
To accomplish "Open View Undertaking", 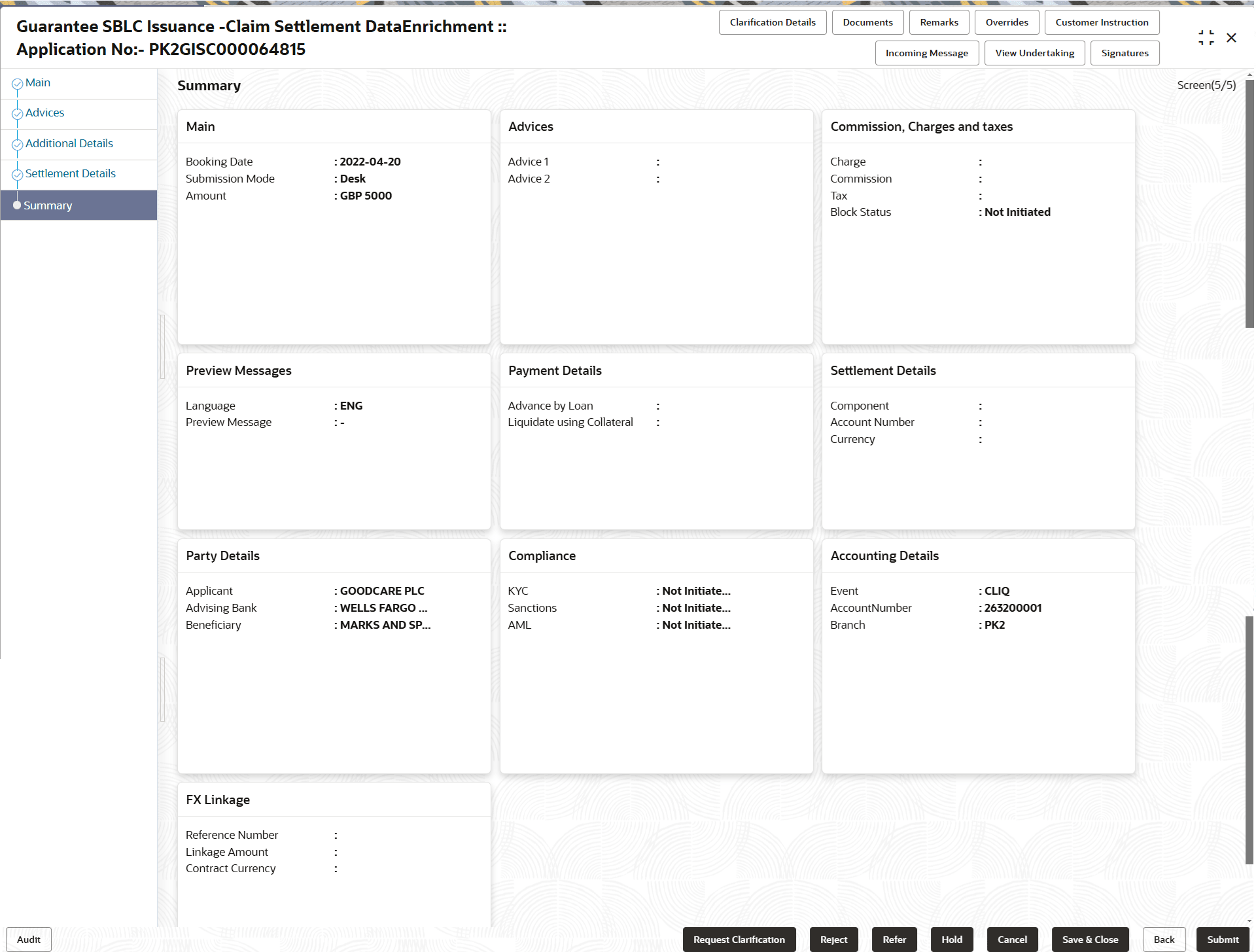I will pyautogui.click(x=1034, y=53).
